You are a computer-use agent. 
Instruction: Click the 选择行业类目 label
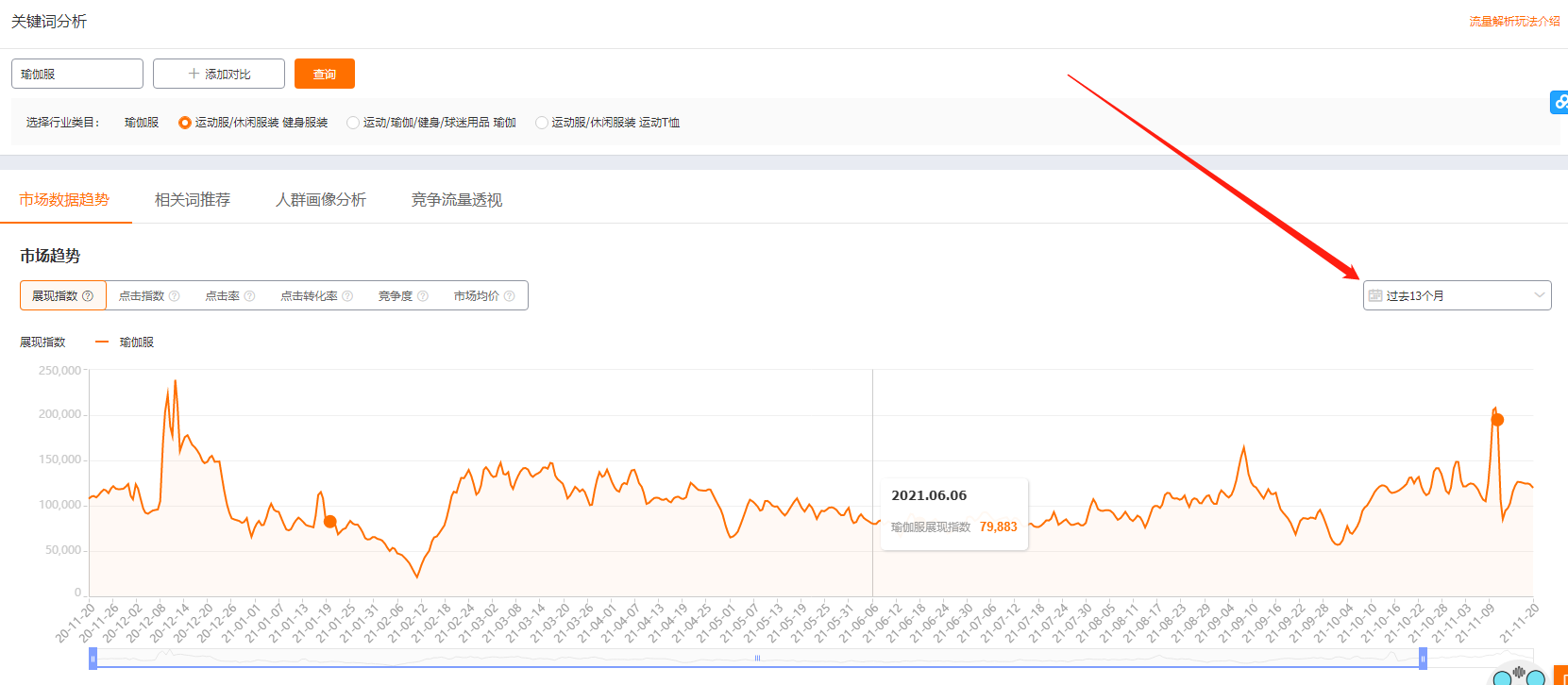(x=62, y=123)
